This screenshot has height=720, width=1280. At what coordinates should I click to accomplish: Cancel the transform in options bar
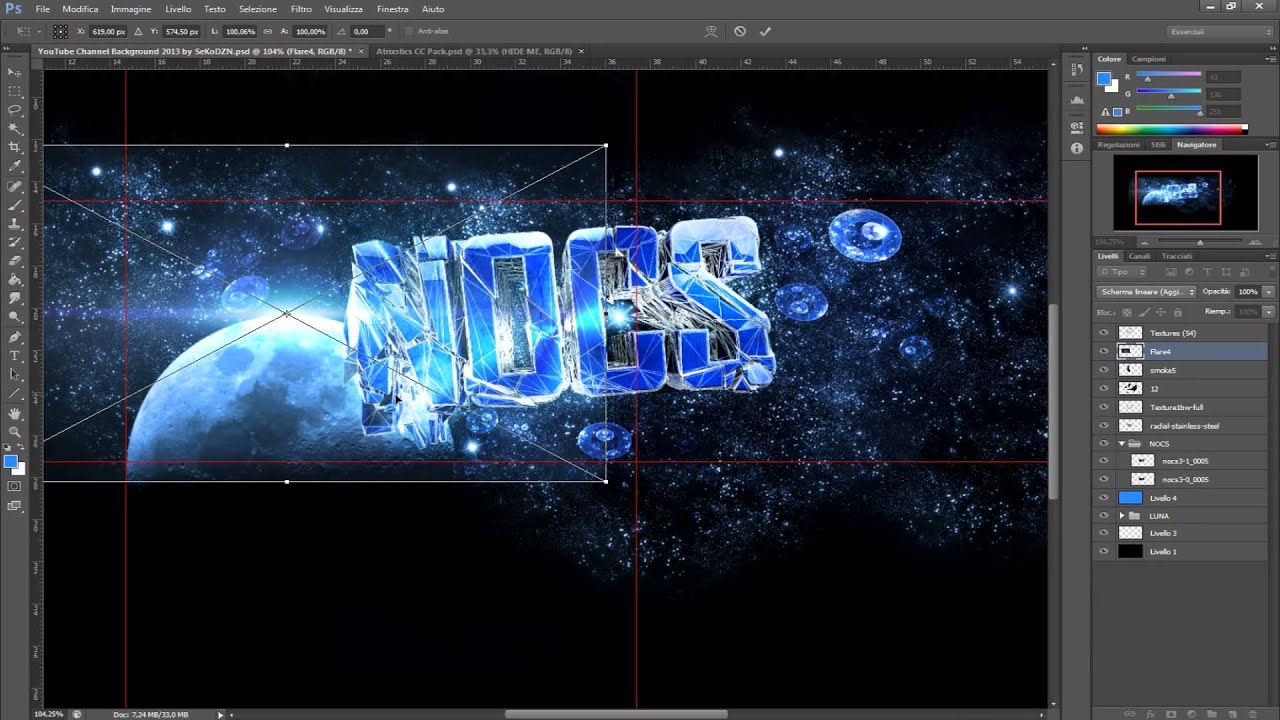coord(740,31)
